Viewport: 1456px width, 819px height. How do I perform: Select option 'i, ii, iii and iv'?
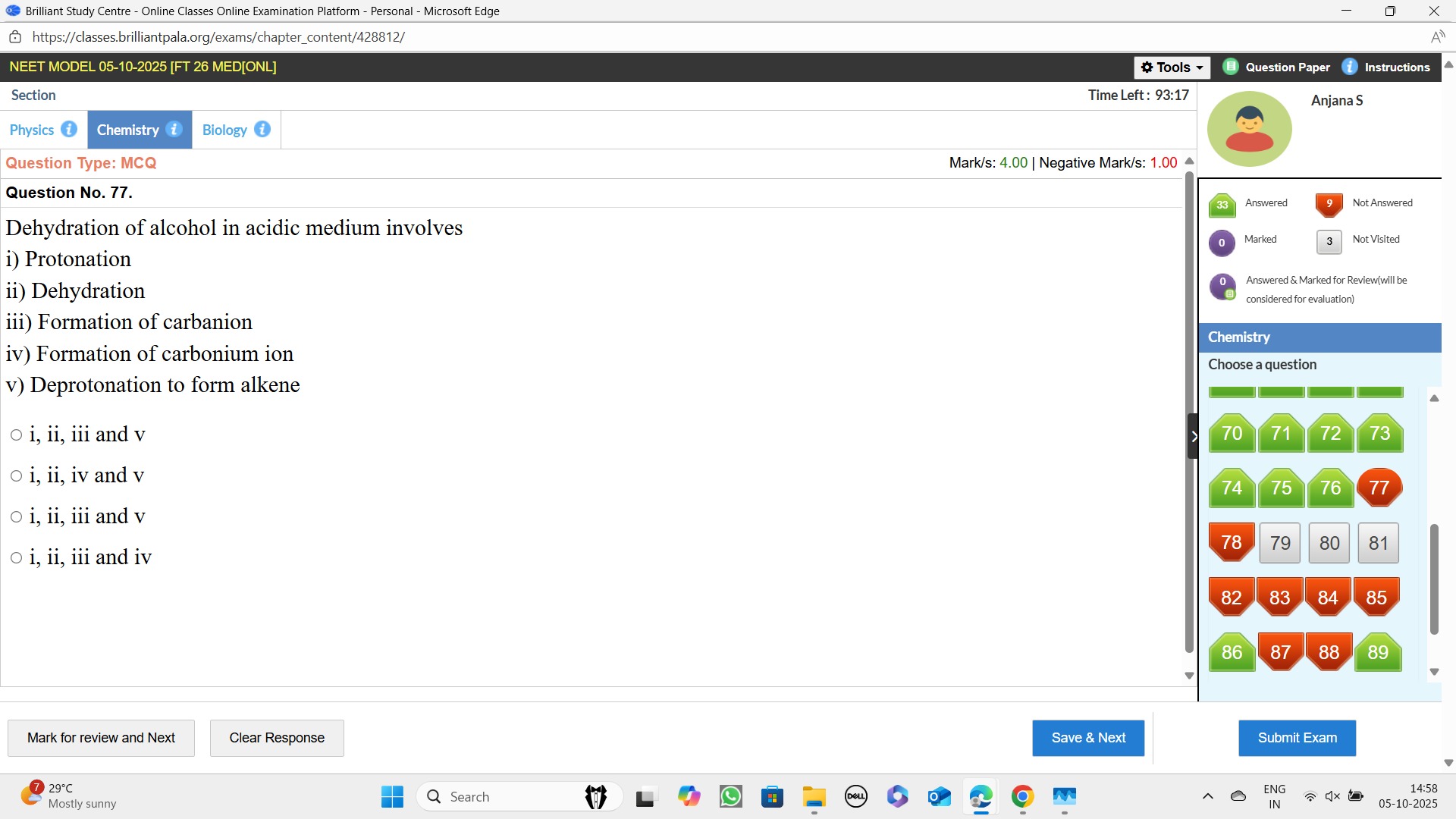point(16,558)
